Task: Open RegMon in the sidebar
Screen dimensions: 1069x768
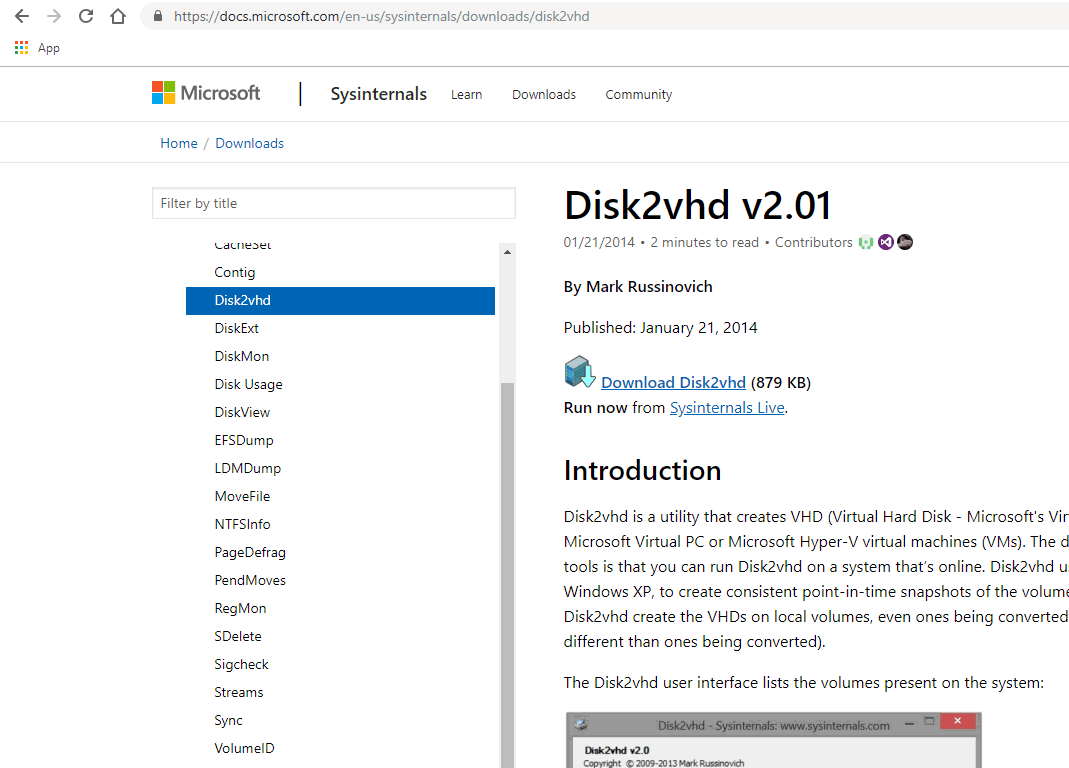Action: pyautogui.click(x=240, y=608)
